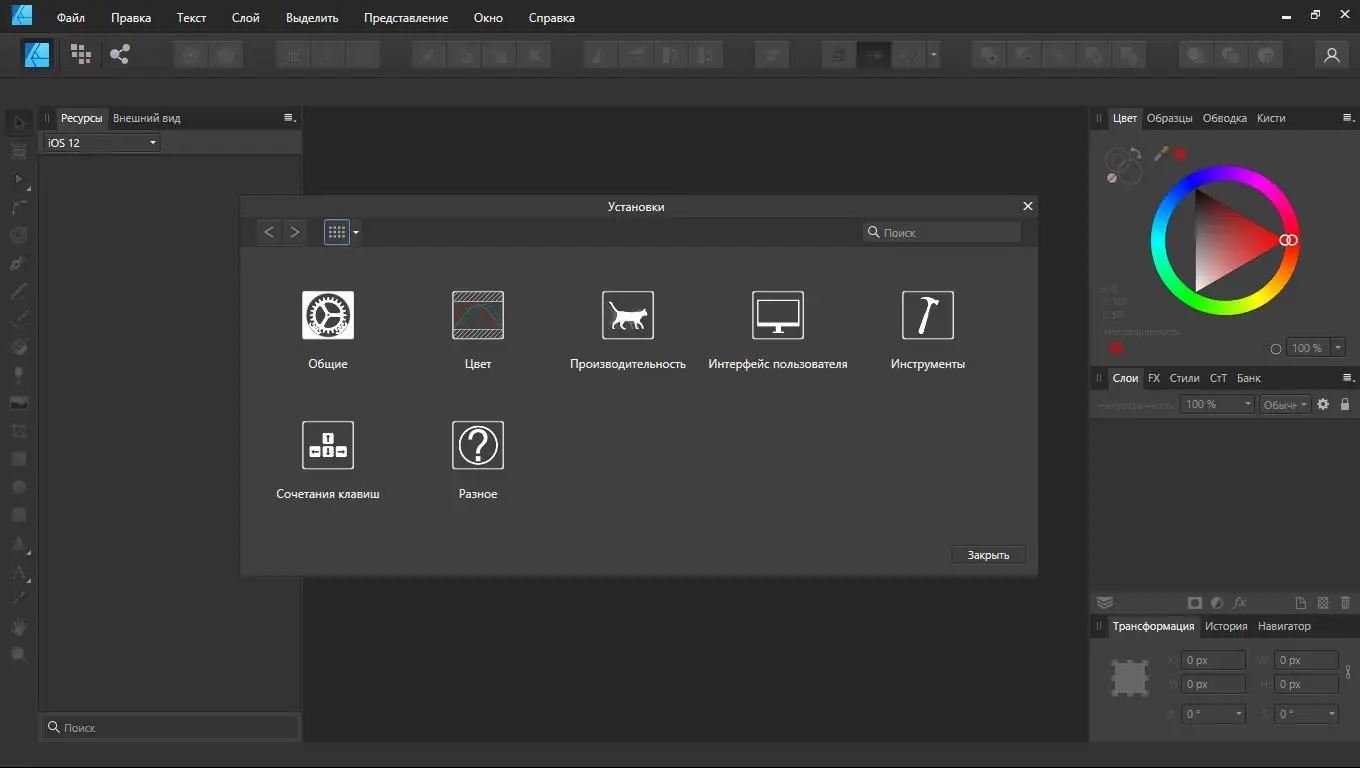Open the Ресурсы panel options menu
This screenshot has height=768, width=1360.
289,118
